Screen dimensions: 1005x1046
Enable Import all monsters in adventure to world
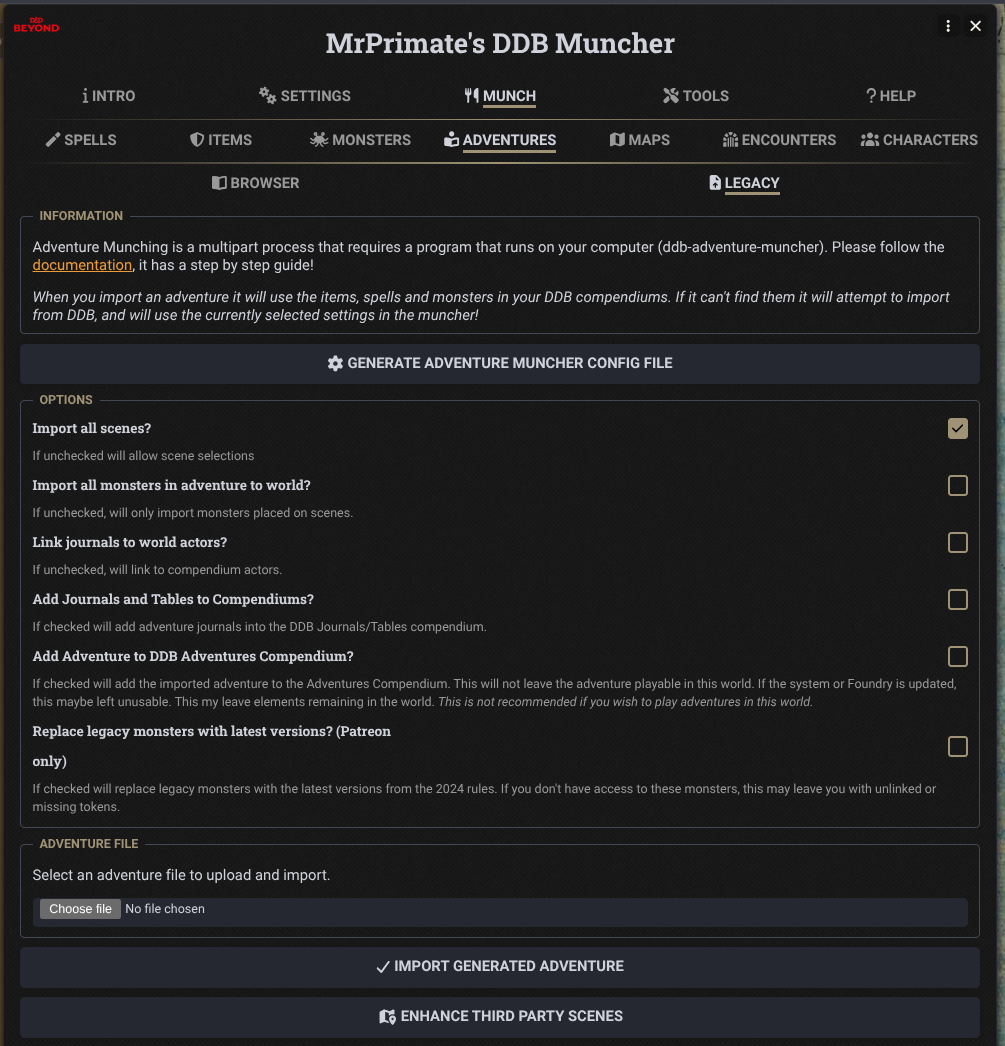tap(958, 486)
